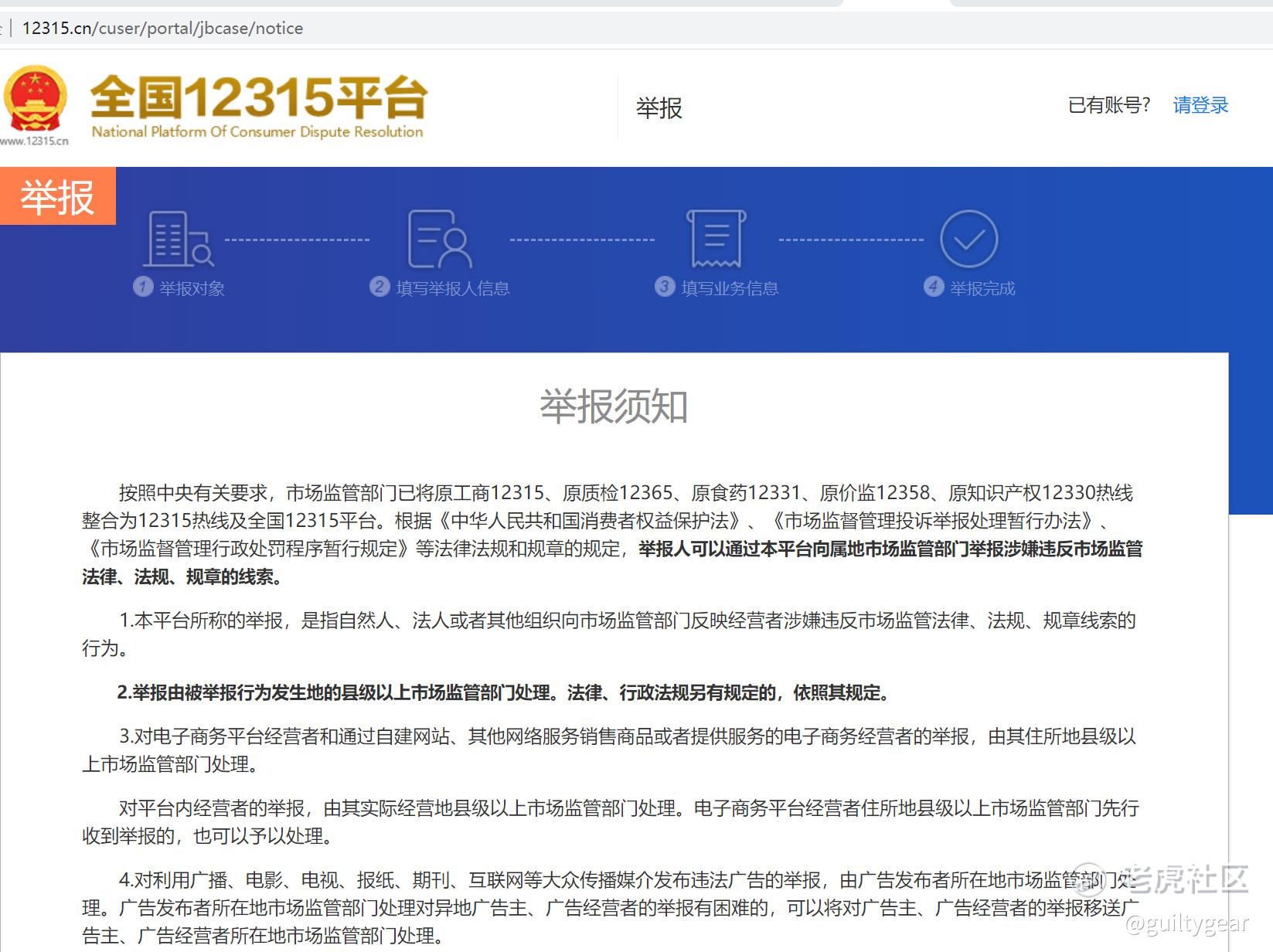This screenshot has height=952, width=1273.
Task: Click the 填写业务信息 step three icon
Action: [x=716, y=239]
